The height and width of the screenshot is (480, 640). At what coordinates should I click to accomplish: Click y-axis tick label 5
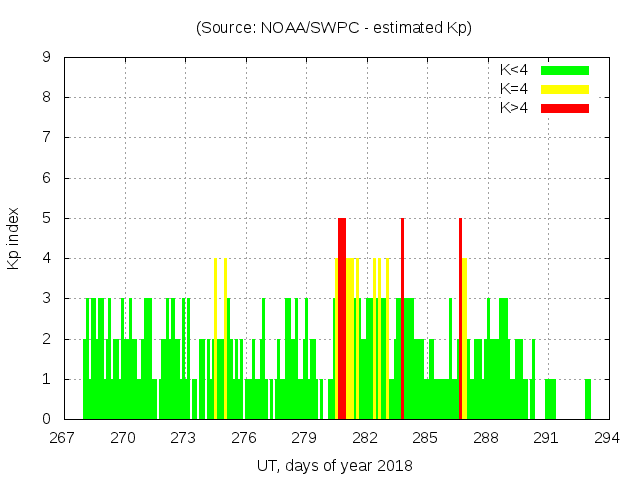[47, 218]
